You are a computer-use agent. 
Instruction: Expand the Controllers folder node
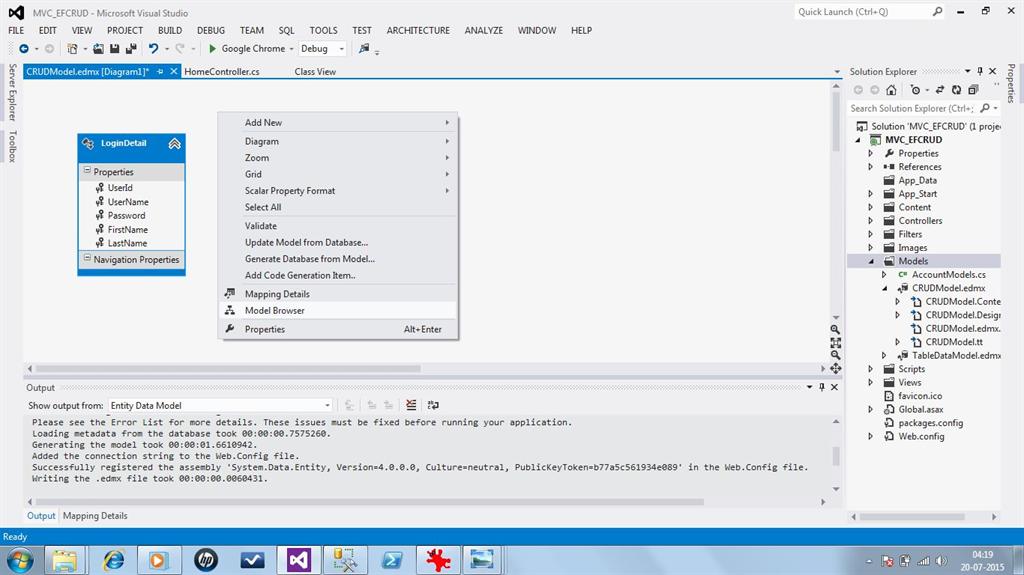pos(871,221)
